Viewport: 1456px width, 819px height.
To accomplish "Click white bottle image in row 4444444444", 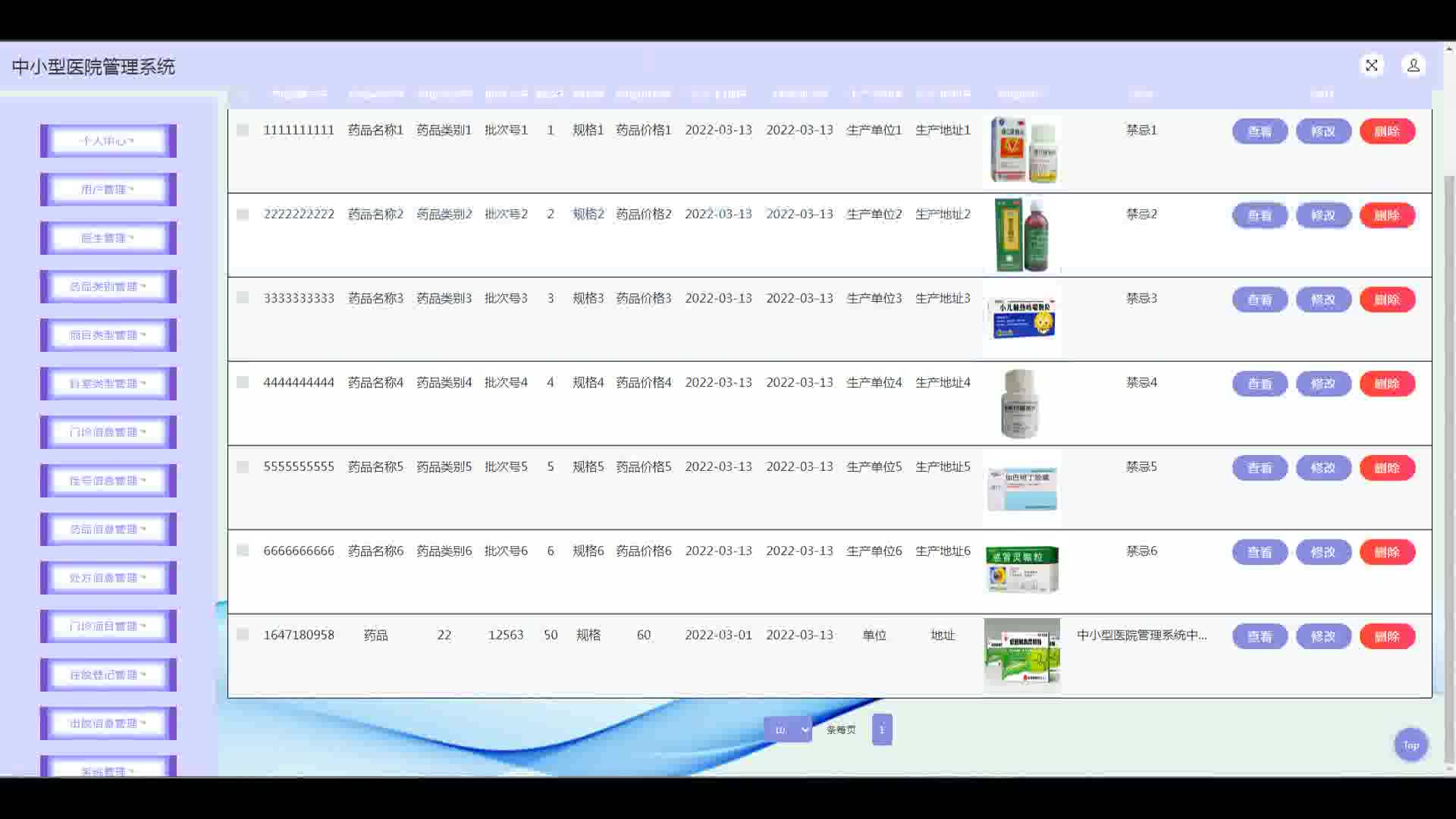I will click(x=1020, y=403).
